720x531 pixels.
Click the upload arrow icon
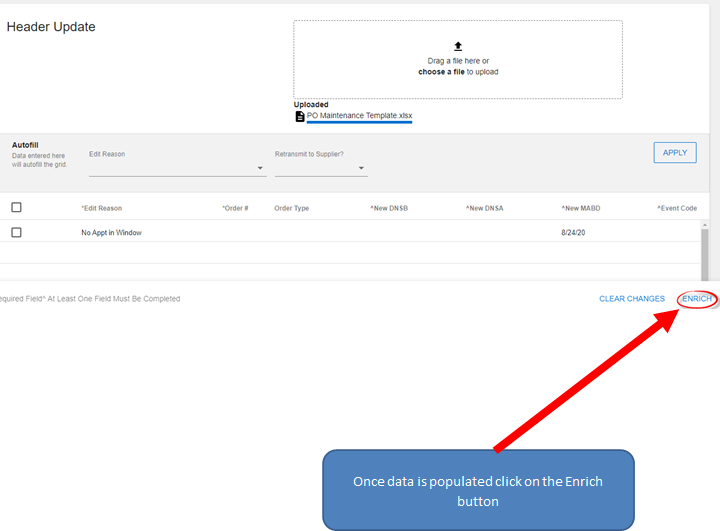[458, 46]
